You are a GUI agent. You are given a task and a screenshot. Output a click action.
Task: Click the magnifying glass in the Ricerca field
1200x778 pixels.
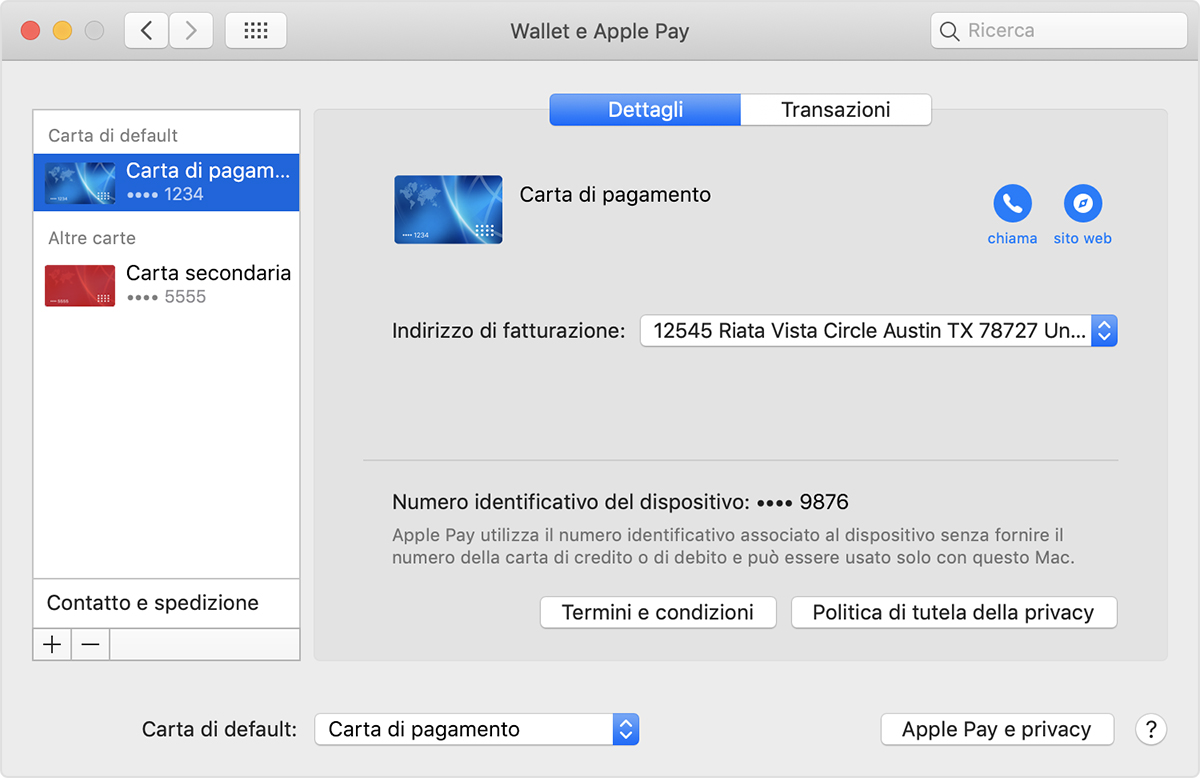[948, 31]
